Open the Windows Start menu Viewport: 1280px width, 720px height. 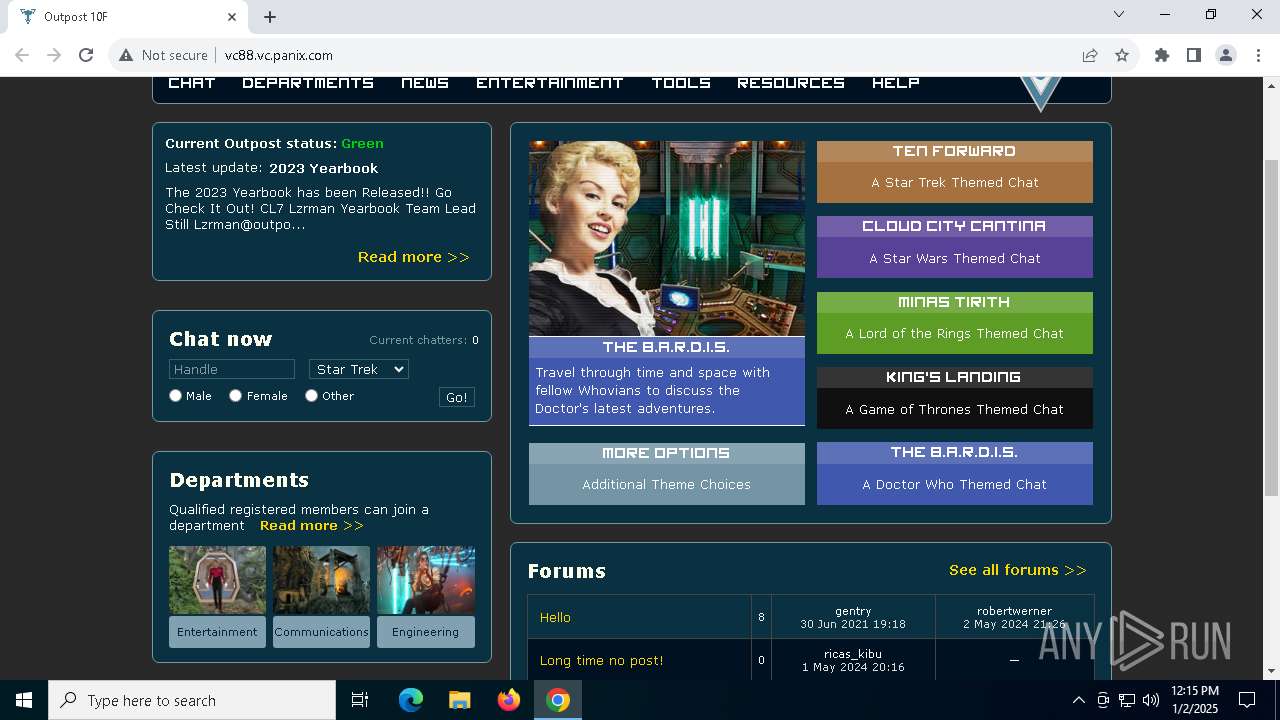pyautogui.click(x=24, y=700)
